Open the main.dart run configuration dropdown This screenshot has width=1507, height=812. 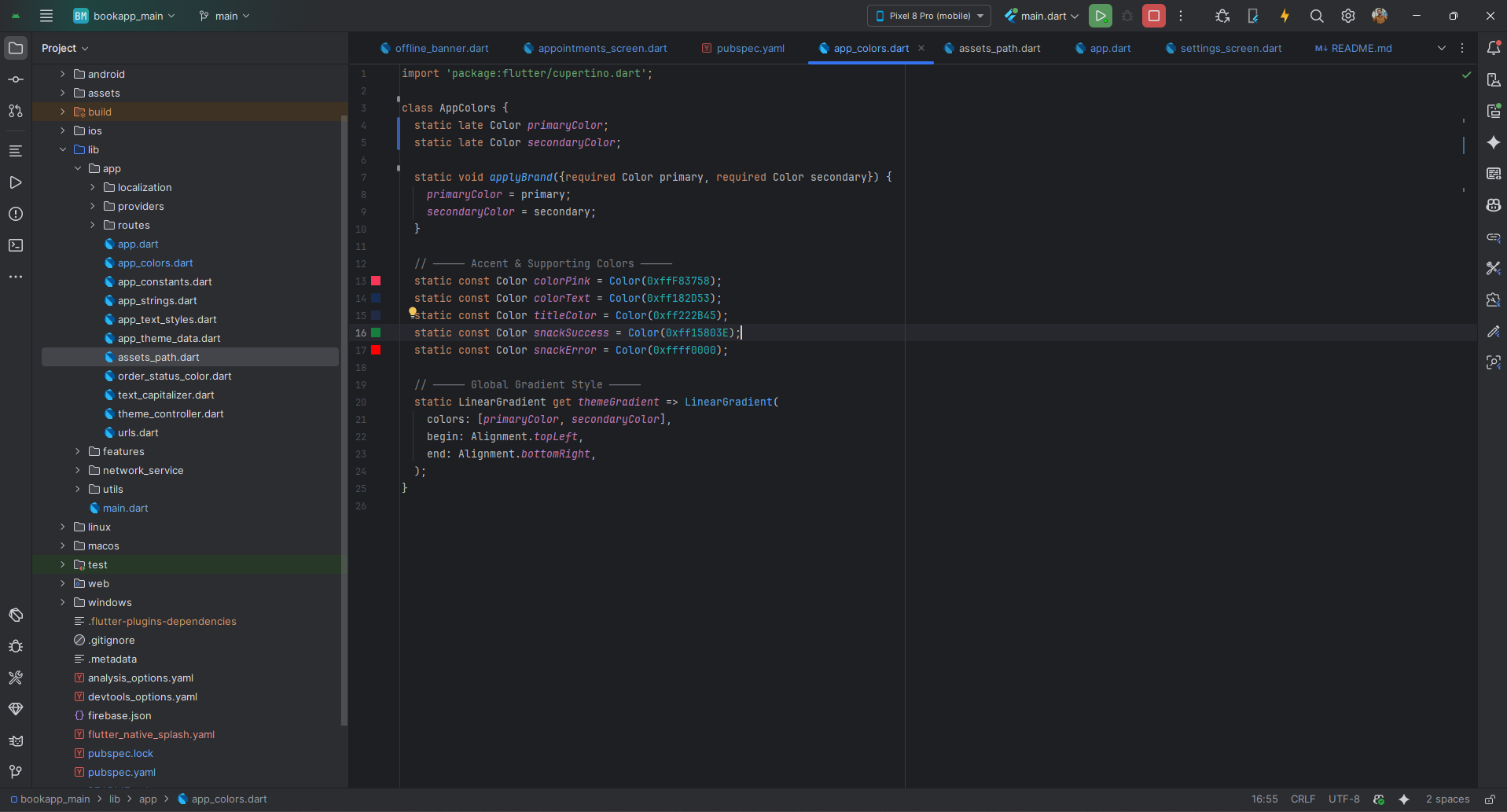(1042, 16)
